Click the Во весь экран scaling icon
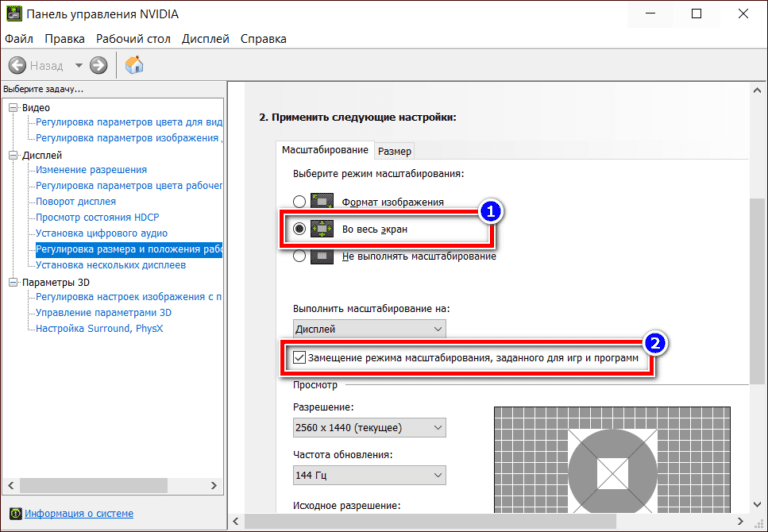The image size is (768, 532). [x=322, y=228]
